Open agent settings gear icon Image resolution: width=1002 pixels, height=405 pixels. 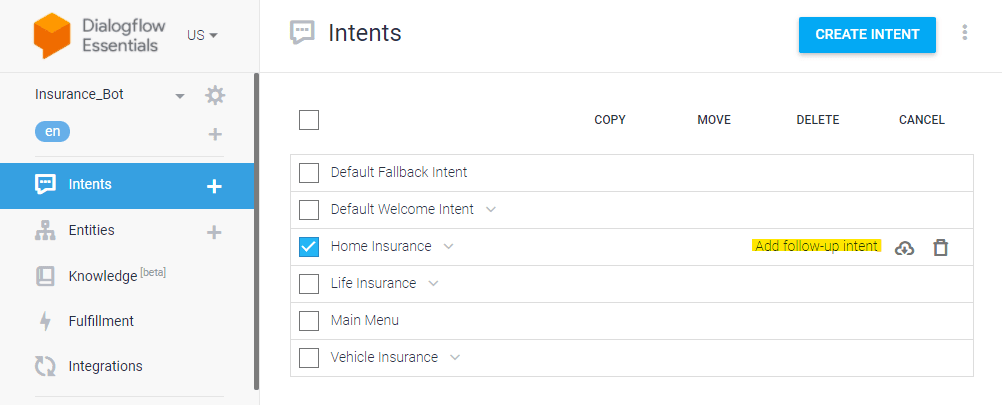pos(215,96)
